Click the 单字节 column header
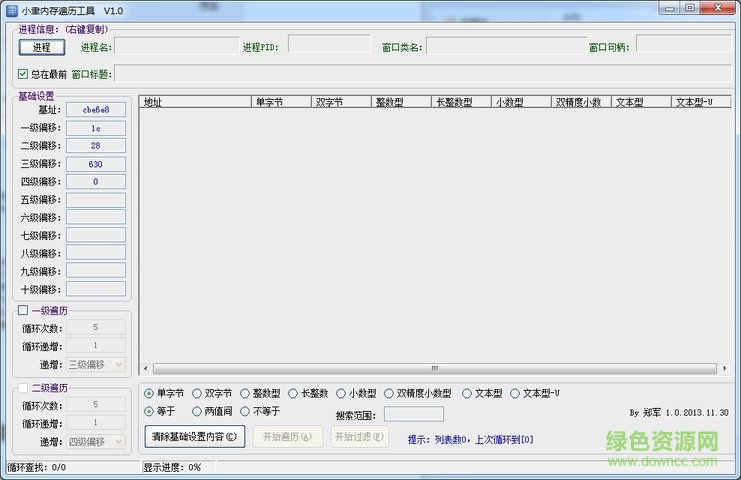The image size is (741, 480). coord(281,102)
